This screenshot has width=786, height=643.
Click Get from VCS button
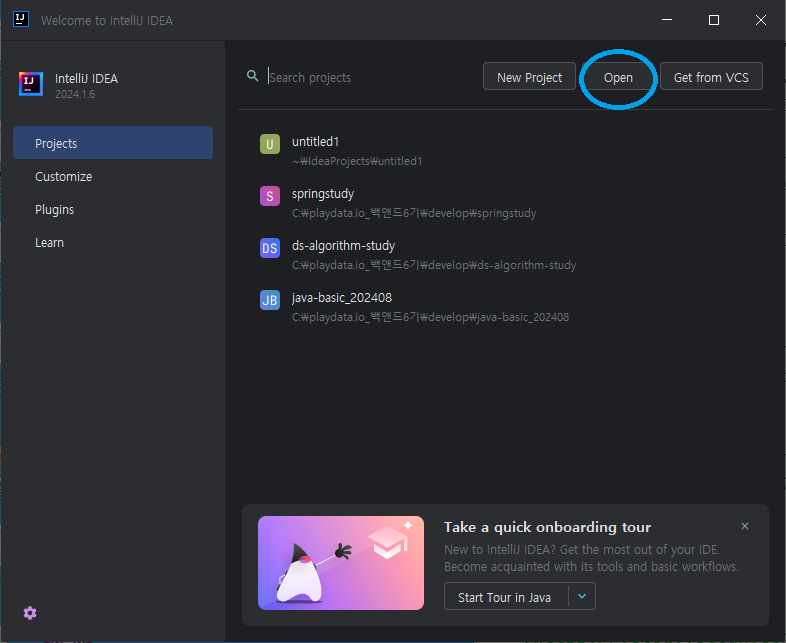click(x=711, y=77)
